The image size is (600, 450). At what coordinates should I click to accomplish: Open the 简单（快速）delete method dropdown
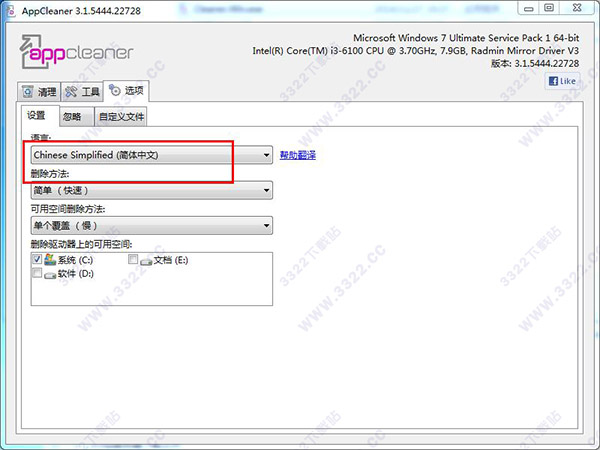(152, 190)
